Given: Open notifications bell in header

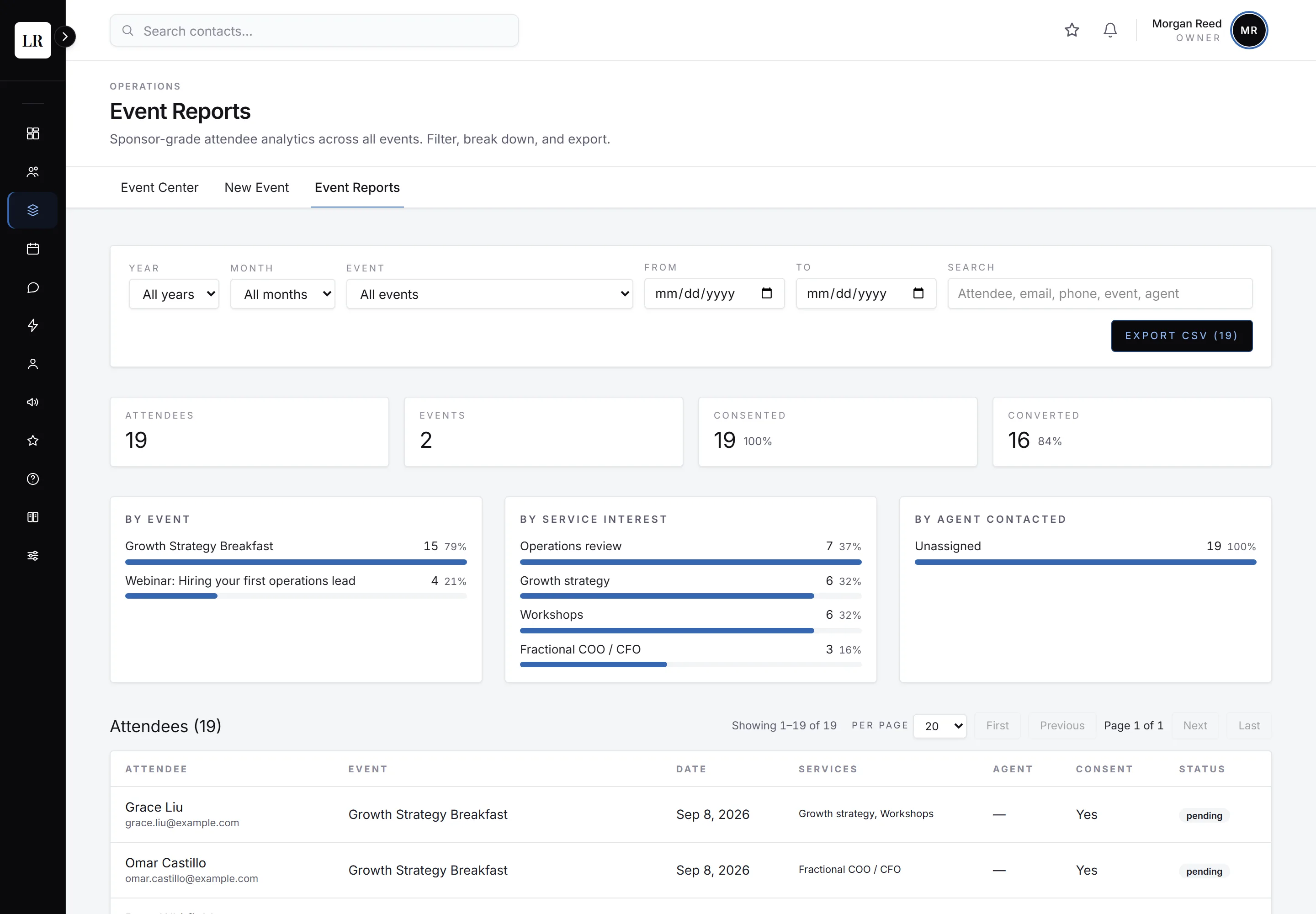Looking at the screenshot, I should click(1110, 30).
